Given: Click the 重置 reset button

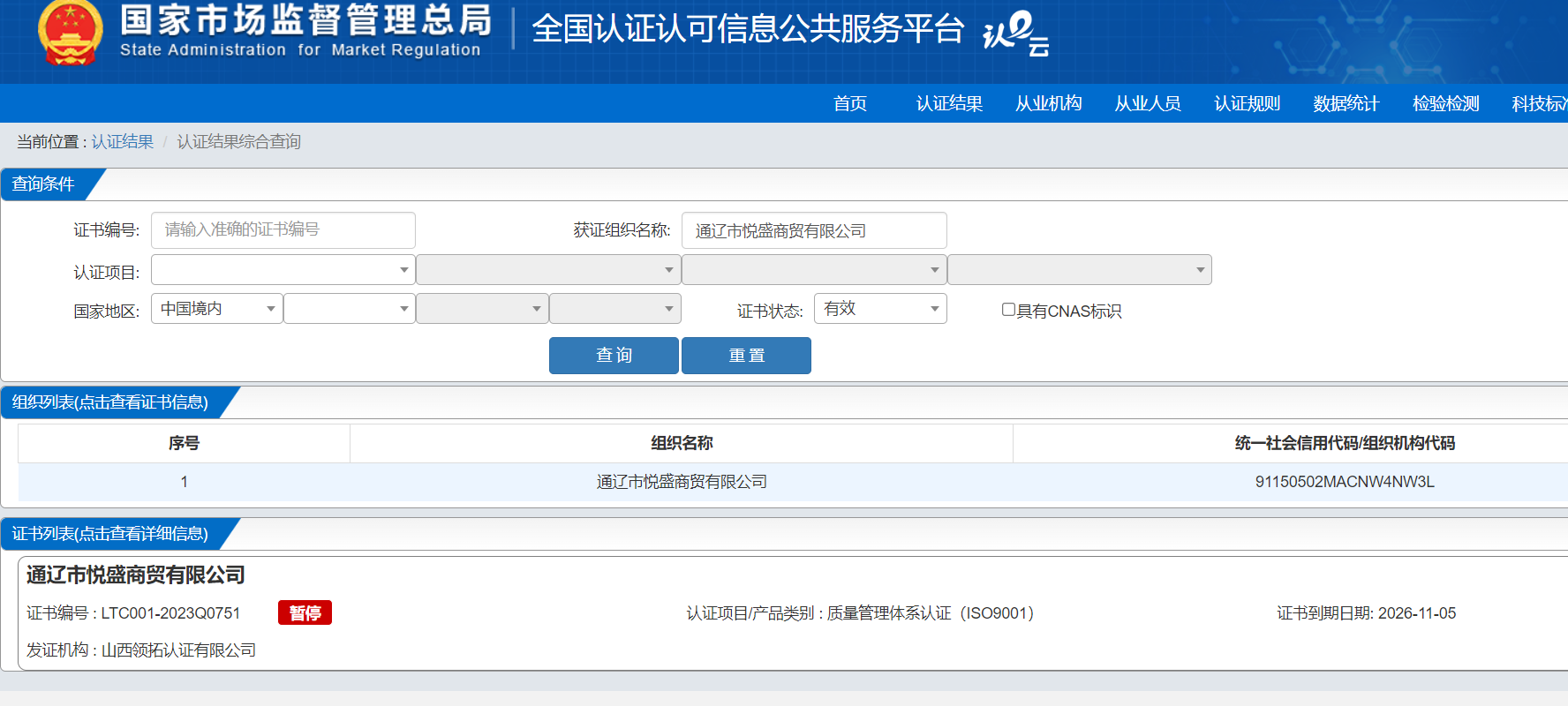Looking at the screenshot, I should tap(746, 356).
